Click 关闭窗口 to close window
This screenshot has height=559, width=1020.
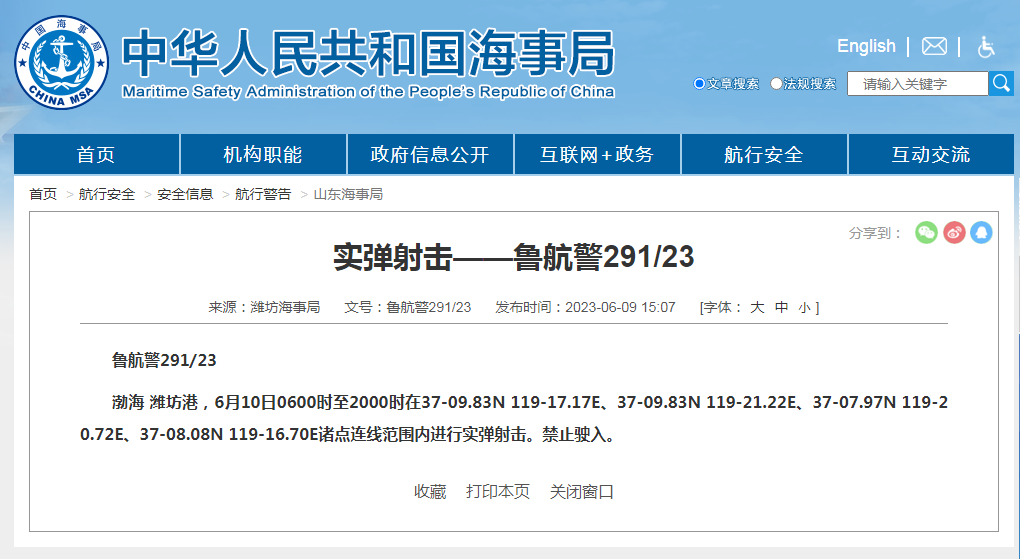[x=582, y=491]
